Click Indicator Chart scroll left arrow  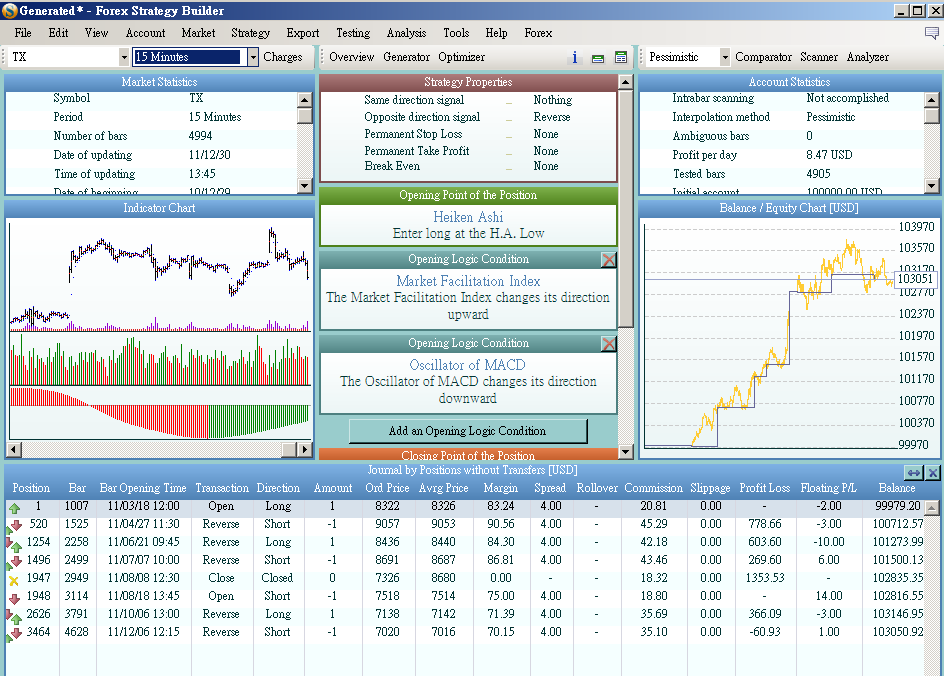tap(14, 449)
